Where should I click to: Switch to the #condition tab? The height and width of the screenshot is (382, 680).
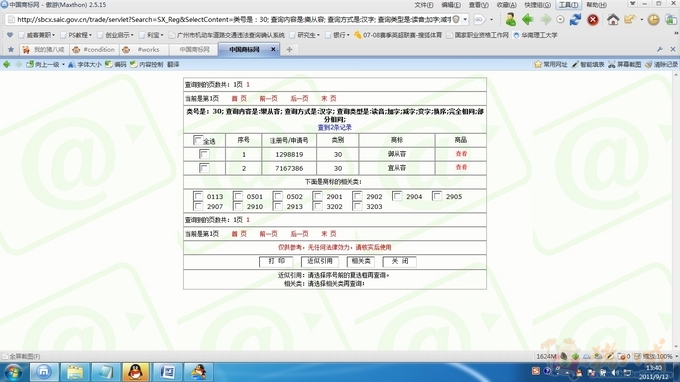pyautogui.click(x=94, y=49)
